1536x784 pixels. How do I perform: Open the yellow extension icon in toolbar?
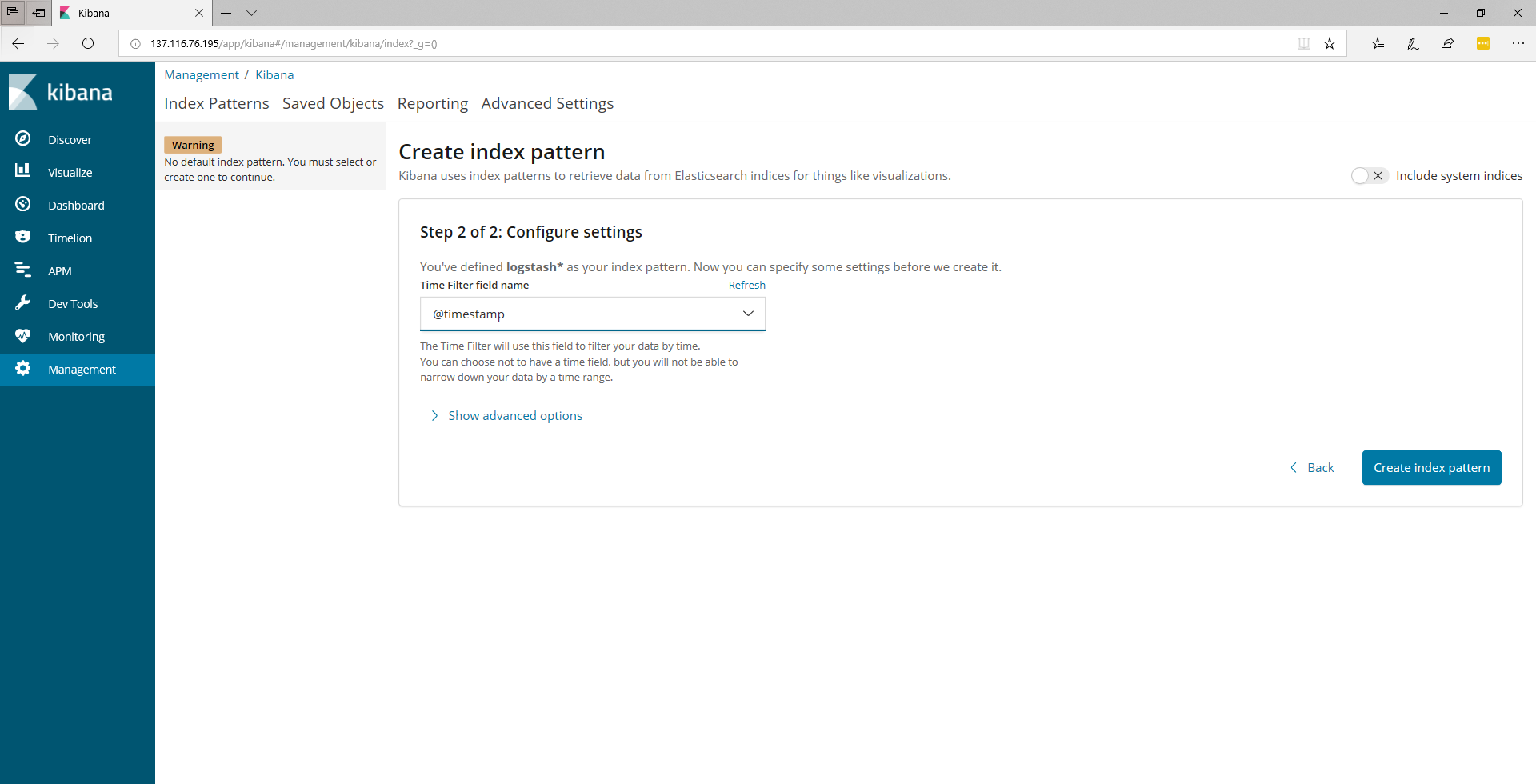(x=1483, y=43)
